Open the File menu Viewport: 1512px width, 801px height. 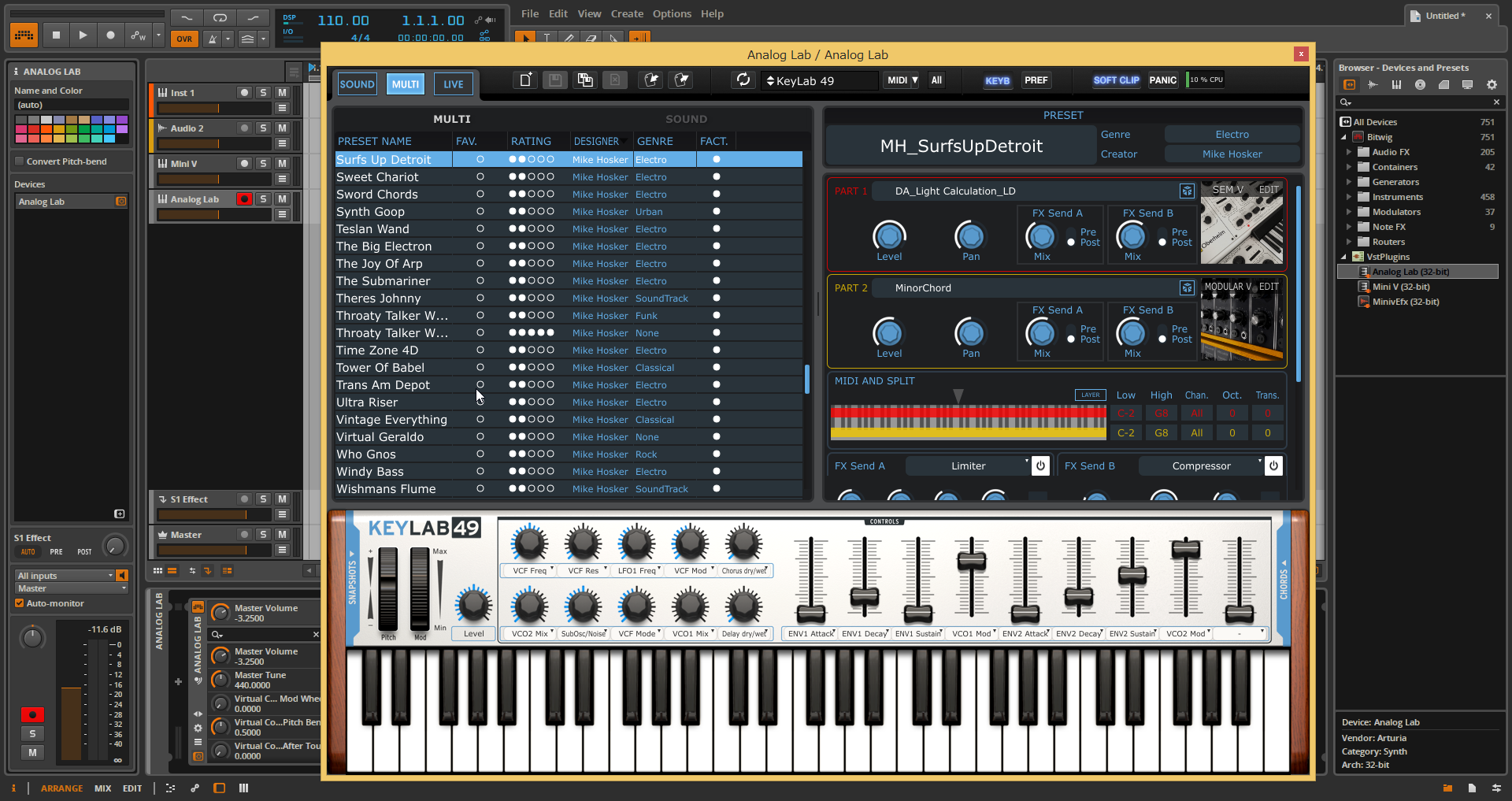(530, 13)
